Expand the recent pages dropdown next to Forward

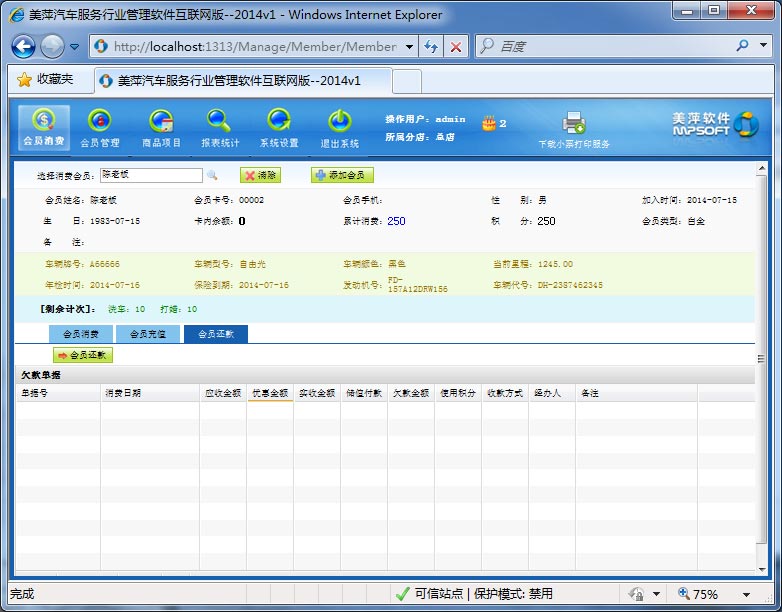click(x=75, y=47)
